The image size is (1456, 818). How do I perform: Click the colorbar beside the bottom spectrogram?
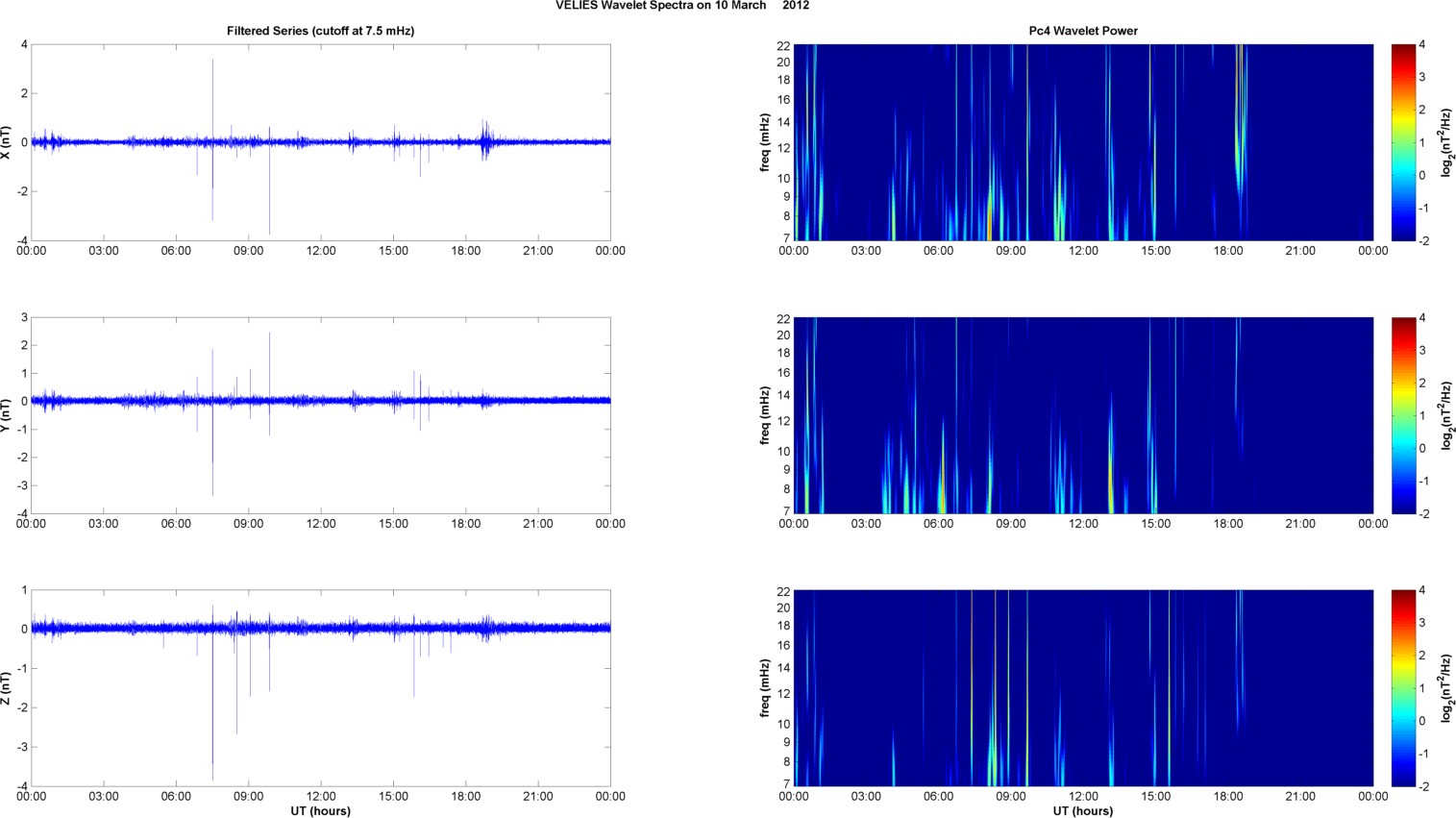(x=1403, y=688)
